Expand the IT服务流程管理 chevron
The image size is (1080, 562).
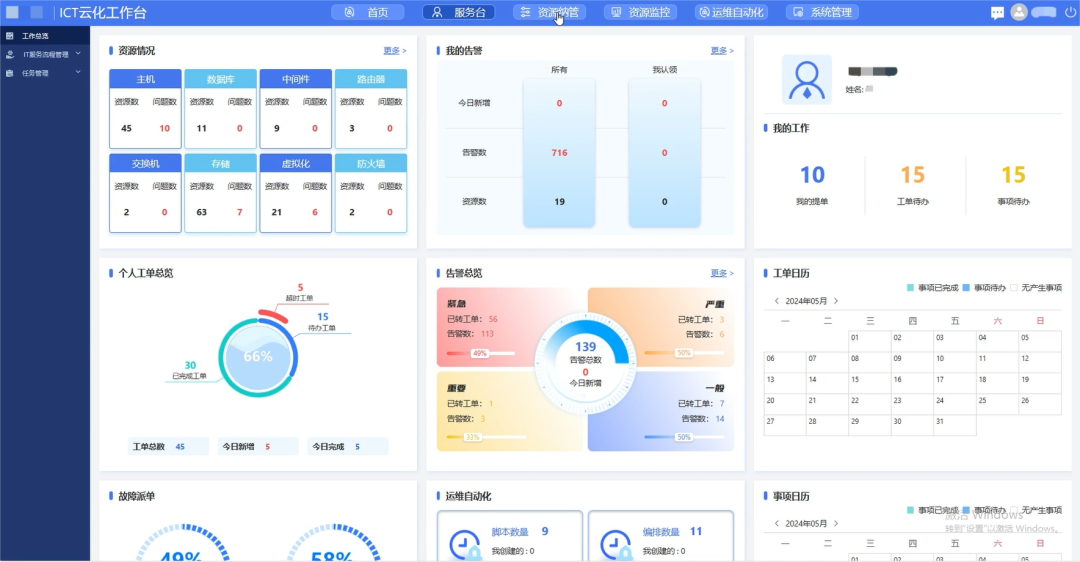click(78, 54)
